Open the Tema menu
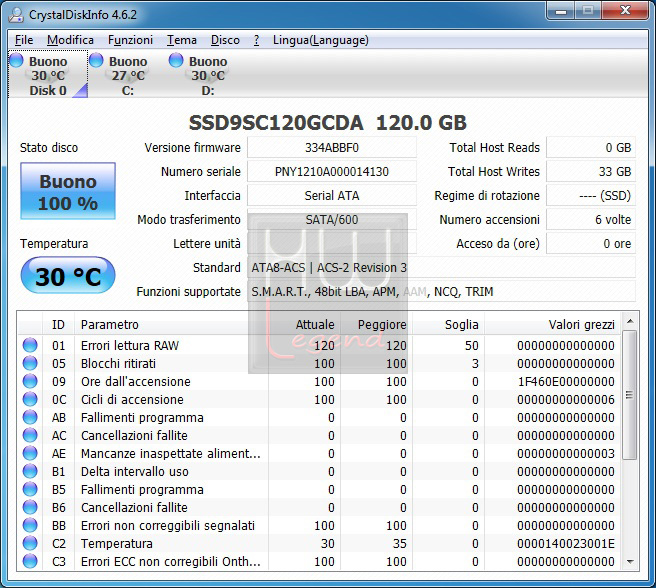 (182, 40)
